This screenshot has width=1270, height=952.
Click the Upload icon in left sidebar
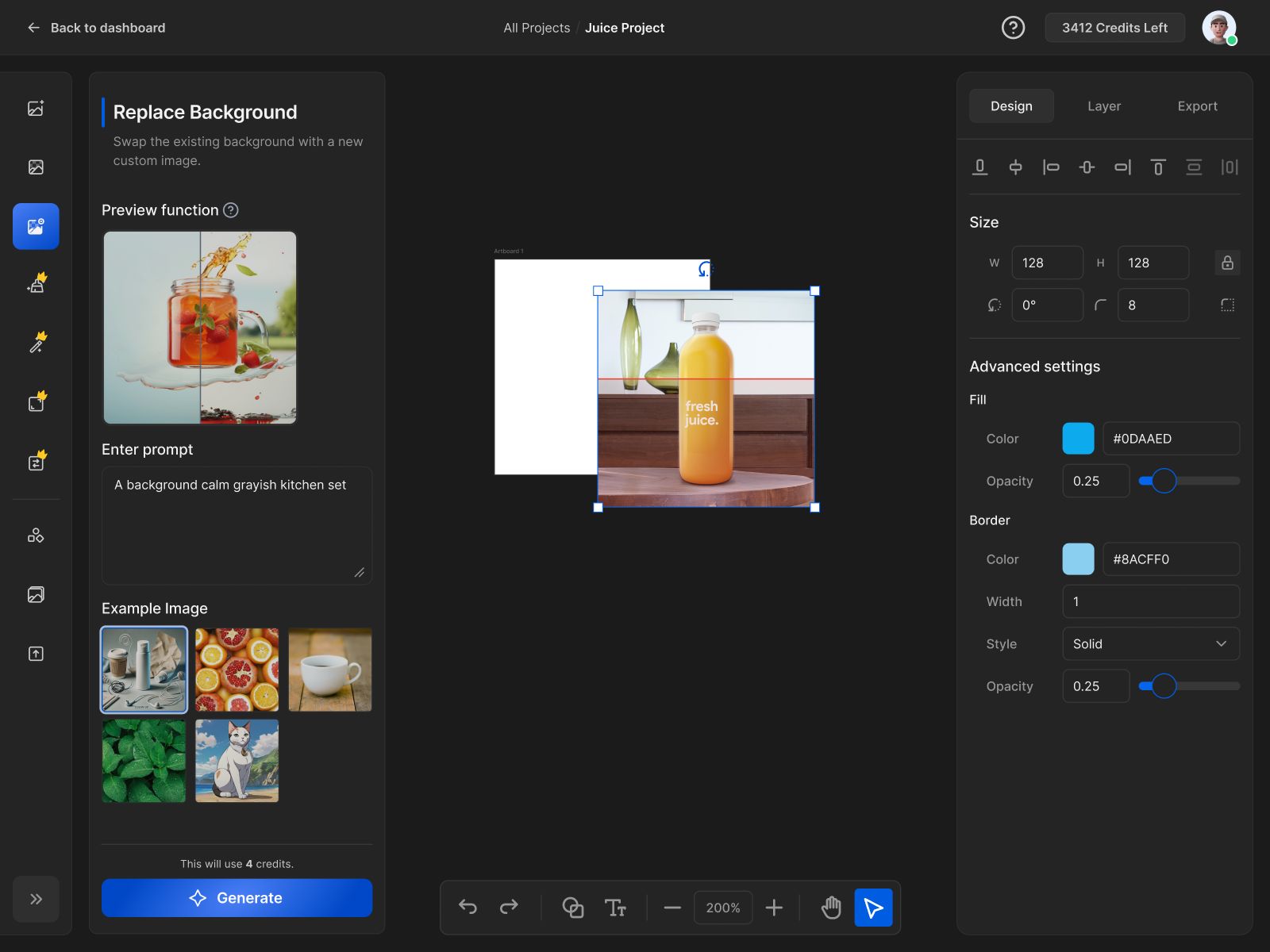pos(36,653)
